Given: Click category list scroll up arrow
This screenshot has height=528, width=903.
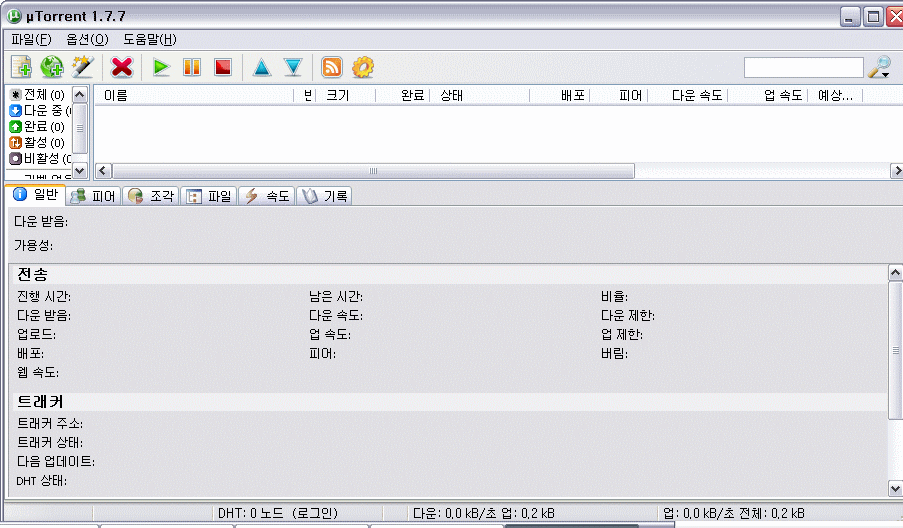Looking at the screenshot, I should (80, 94).
